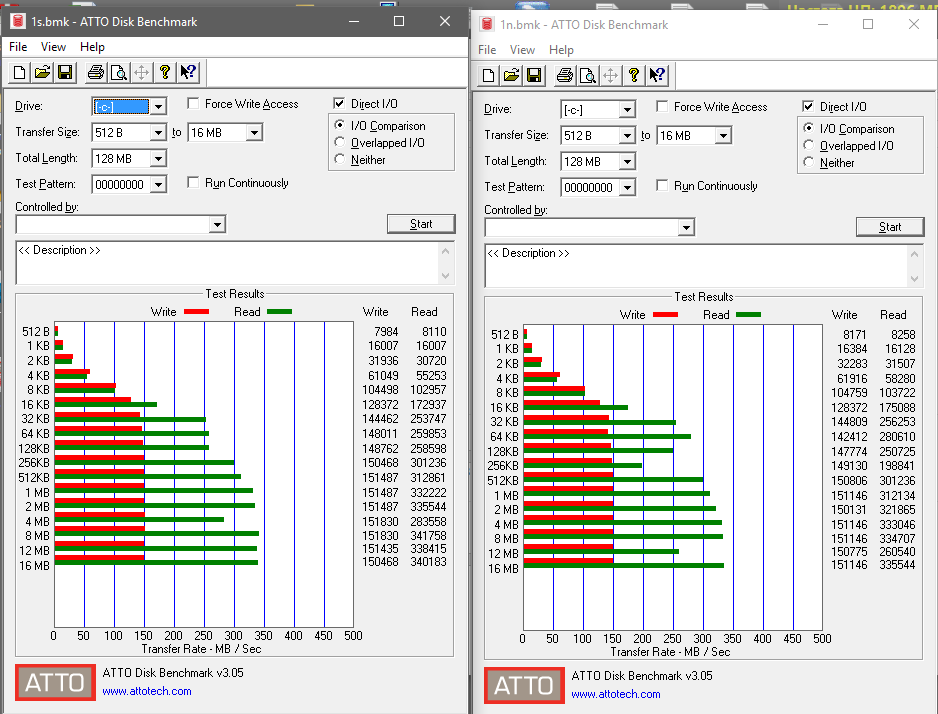The image size is (938, 714).
Task: Open File menu in 1n.bmk window
Action: [487, 50]
